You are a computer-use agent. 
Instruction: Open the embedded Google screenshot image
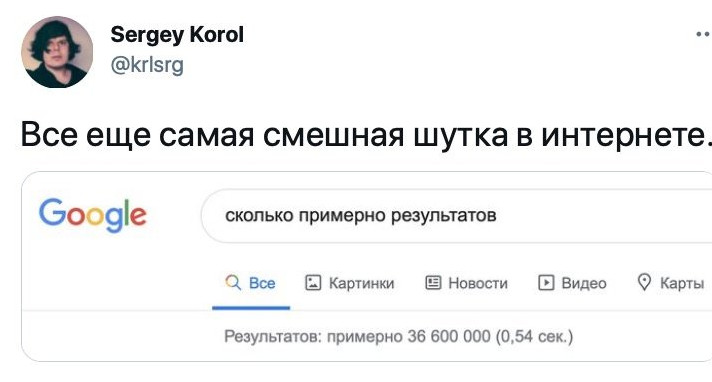(x=366, y=267)
